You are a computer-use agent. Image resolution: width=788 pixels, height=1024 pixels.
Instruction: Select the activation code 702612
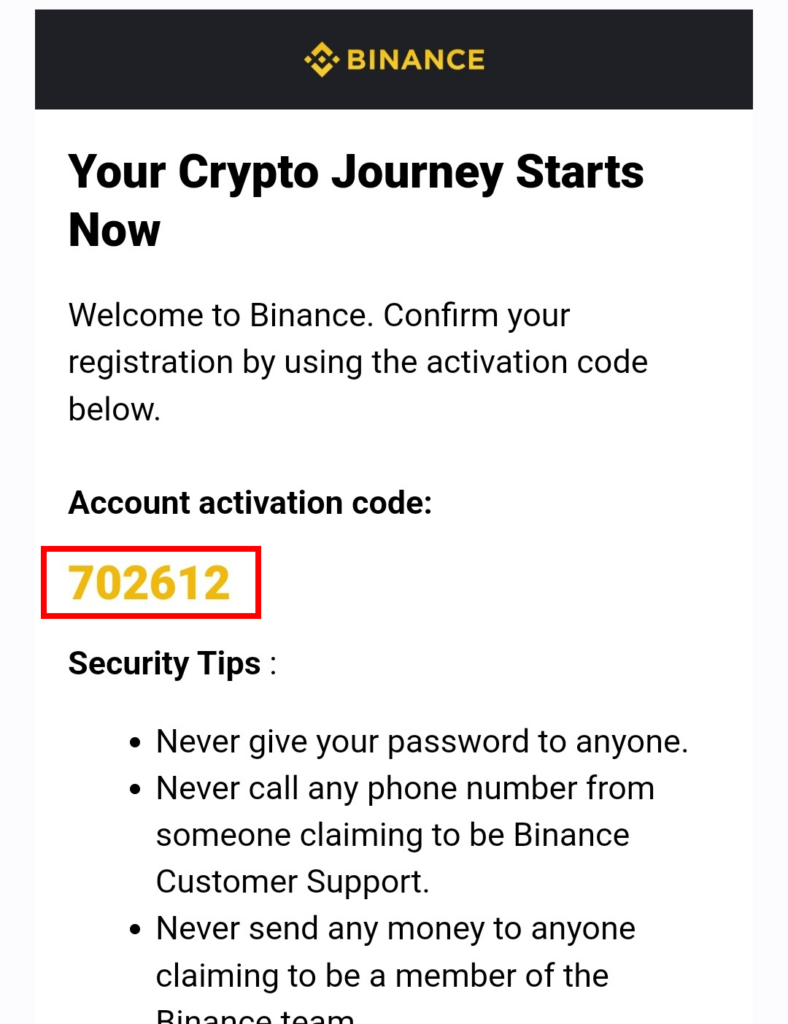click(150, 583)
